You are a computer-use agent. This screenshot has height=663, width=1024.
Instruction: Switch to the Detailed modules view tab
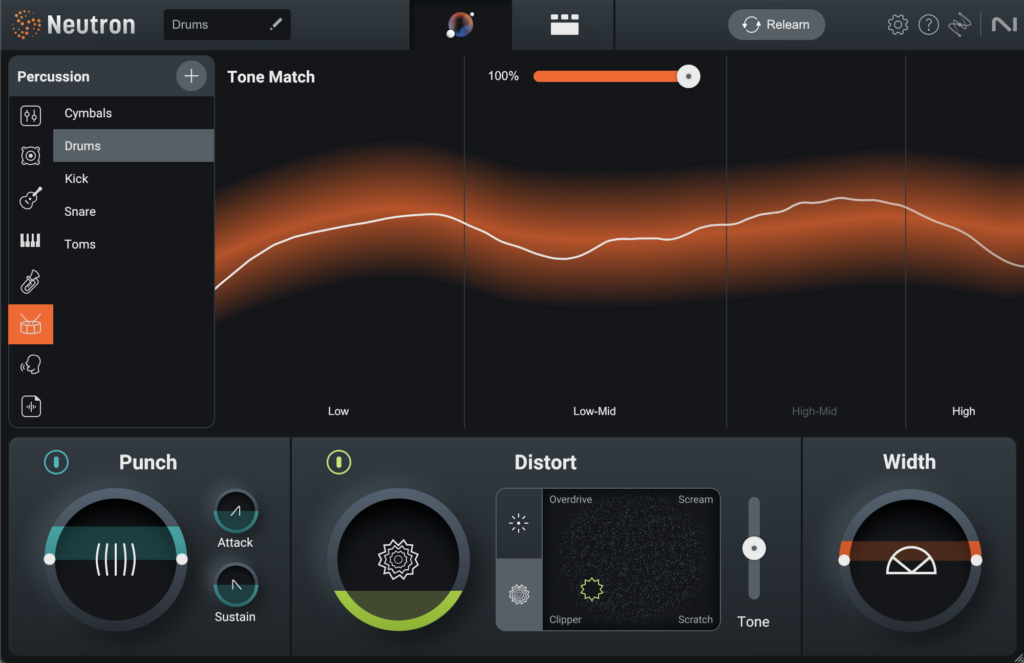pos(564,25)
